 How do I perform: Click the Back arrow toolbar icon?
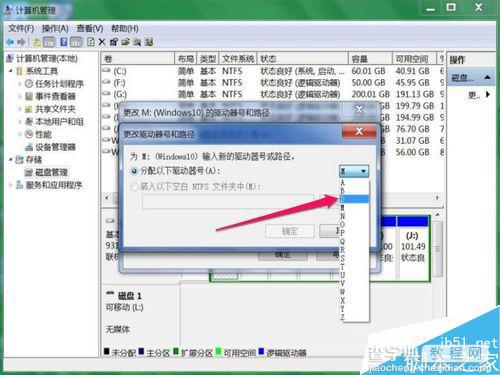pos(10,42)
